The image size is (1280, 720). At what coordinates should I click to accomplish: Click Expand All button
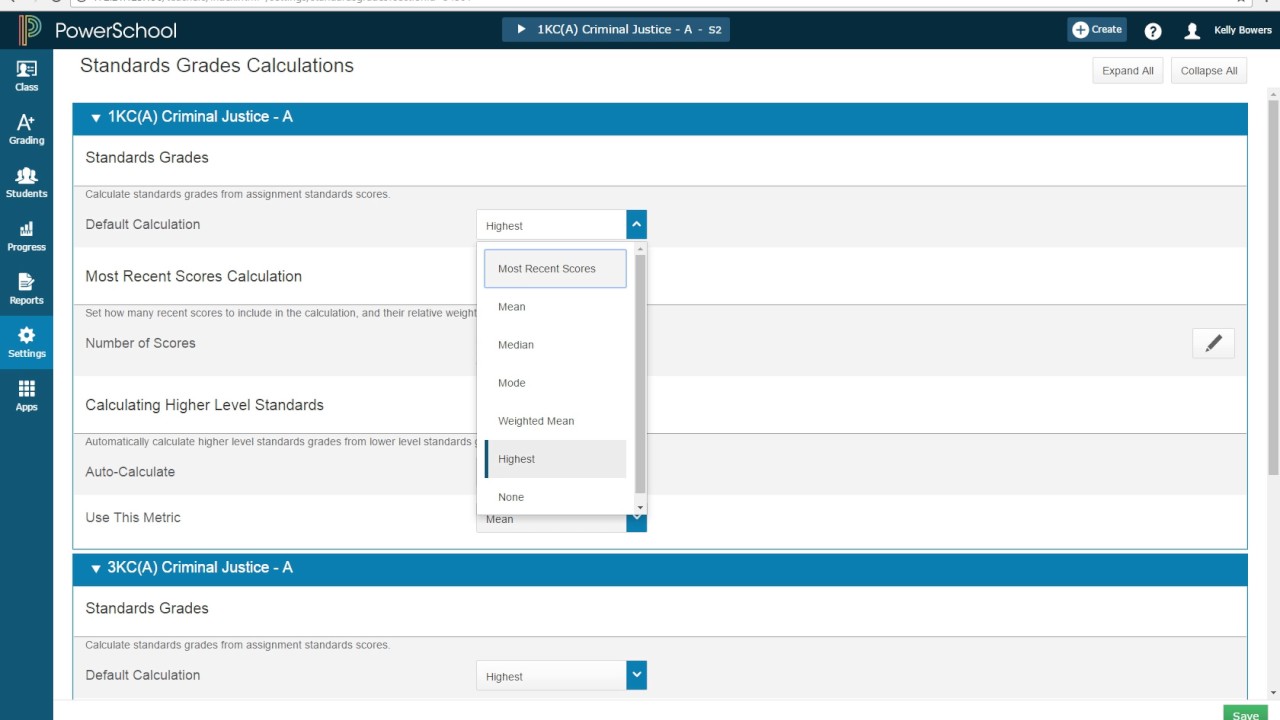click(x=1128, y=71)
